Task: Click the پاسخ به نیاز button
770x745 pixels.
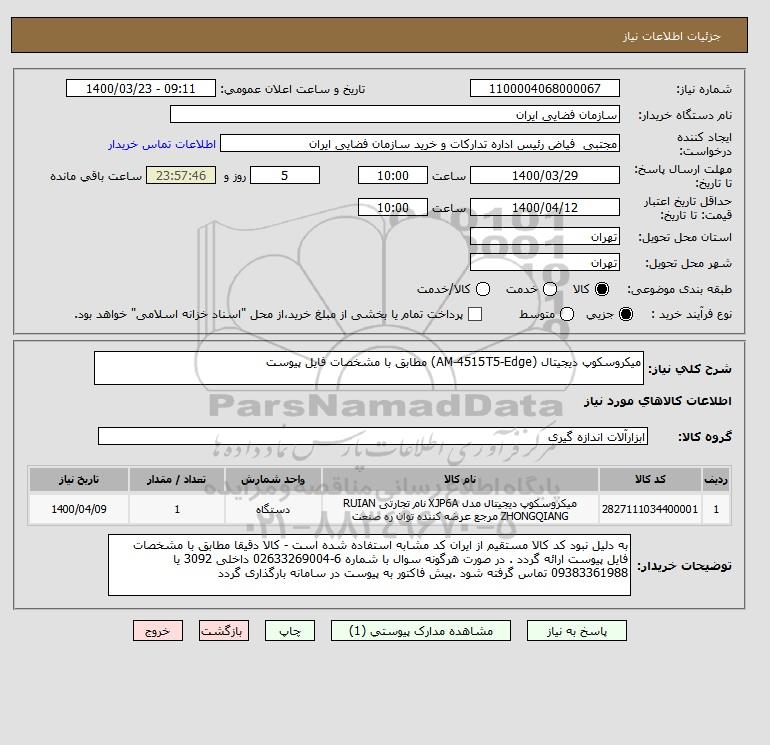Action: point(577,631)
